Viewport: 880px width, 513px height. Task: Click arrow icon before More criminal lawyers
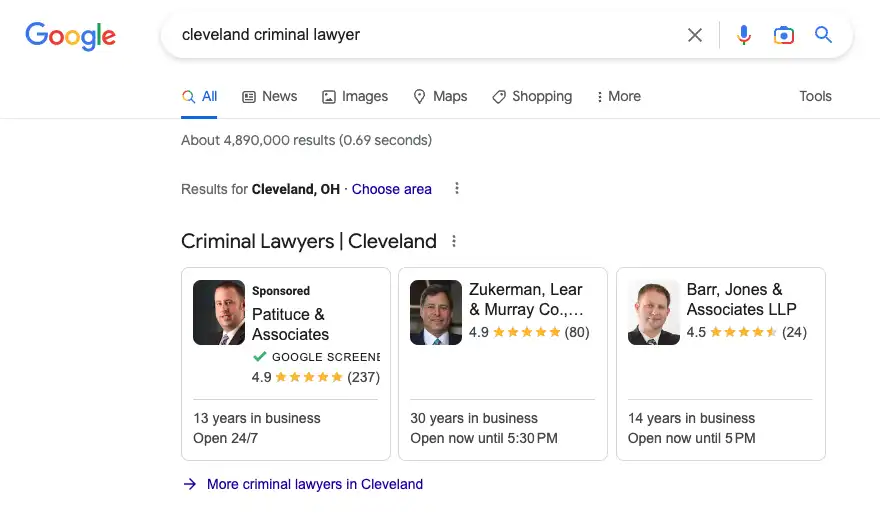click(x=190, y=484)
